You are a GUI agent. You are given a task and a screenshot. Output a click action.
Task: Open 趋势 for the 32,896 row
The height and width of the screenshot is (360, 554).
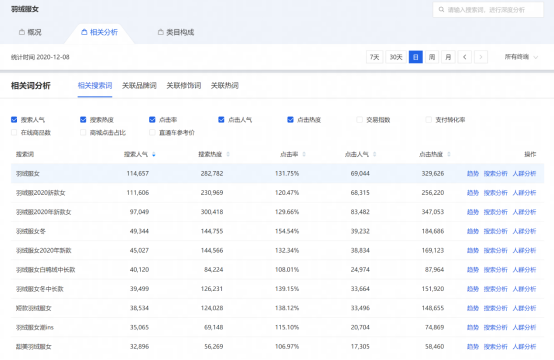pos(473,347)
